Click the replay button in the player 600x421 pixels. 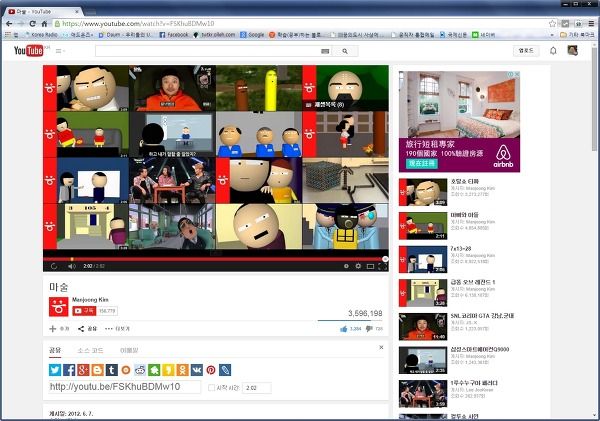tap(54, 266)
